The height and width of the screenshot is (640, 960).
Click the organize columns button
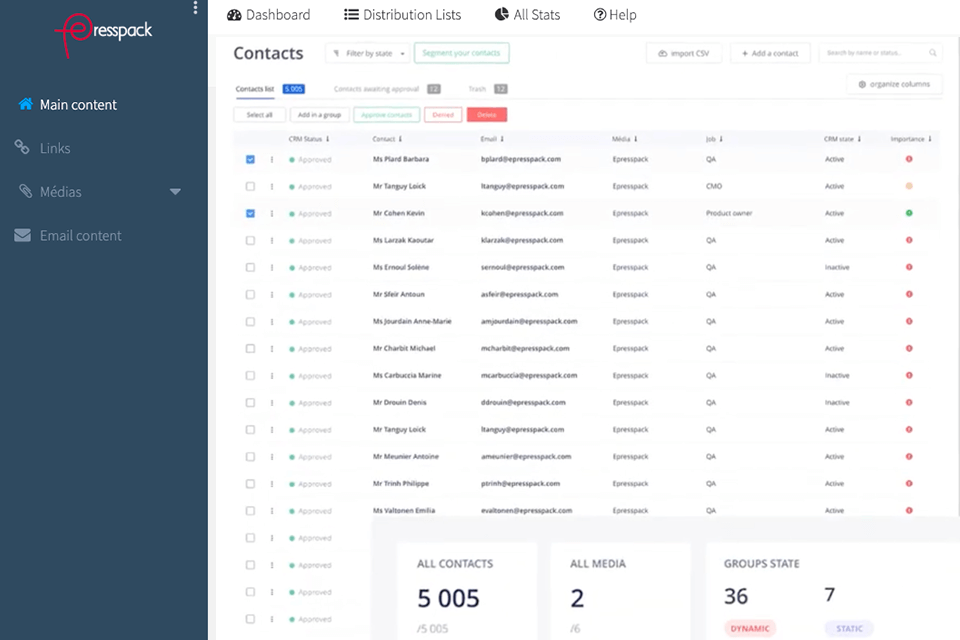tap(894, 85)
